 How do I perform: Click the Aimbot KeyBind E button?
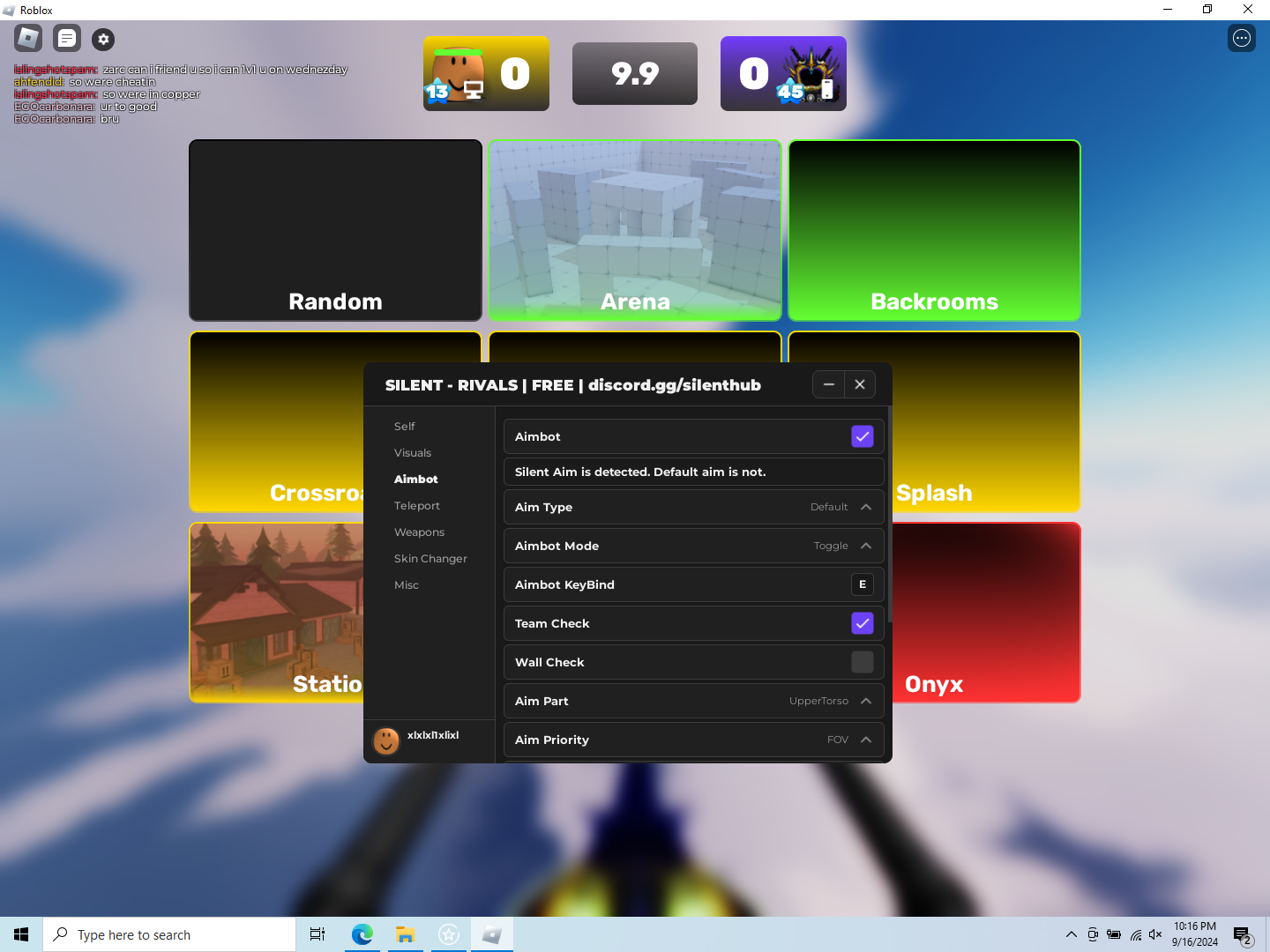click(863, 584)
